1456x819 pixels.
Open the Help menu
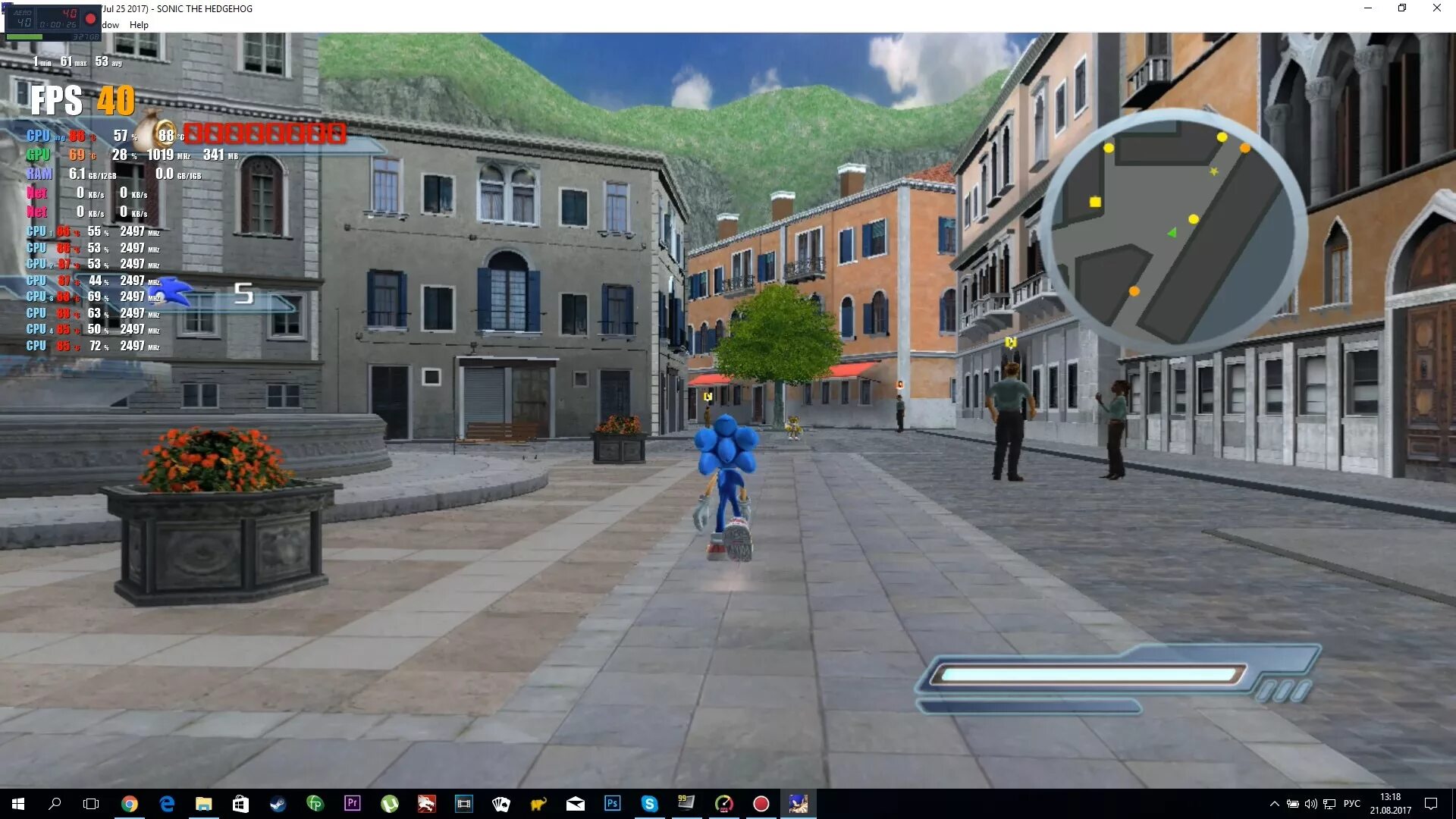139,24
